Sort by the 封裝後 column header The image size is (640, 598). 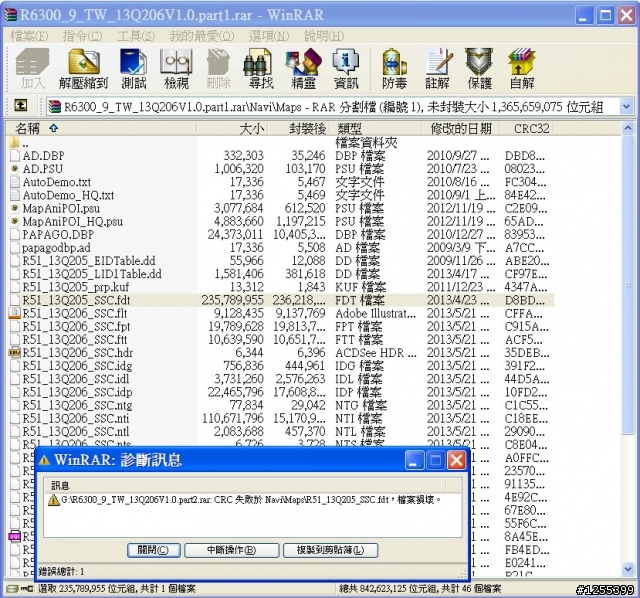298,129
